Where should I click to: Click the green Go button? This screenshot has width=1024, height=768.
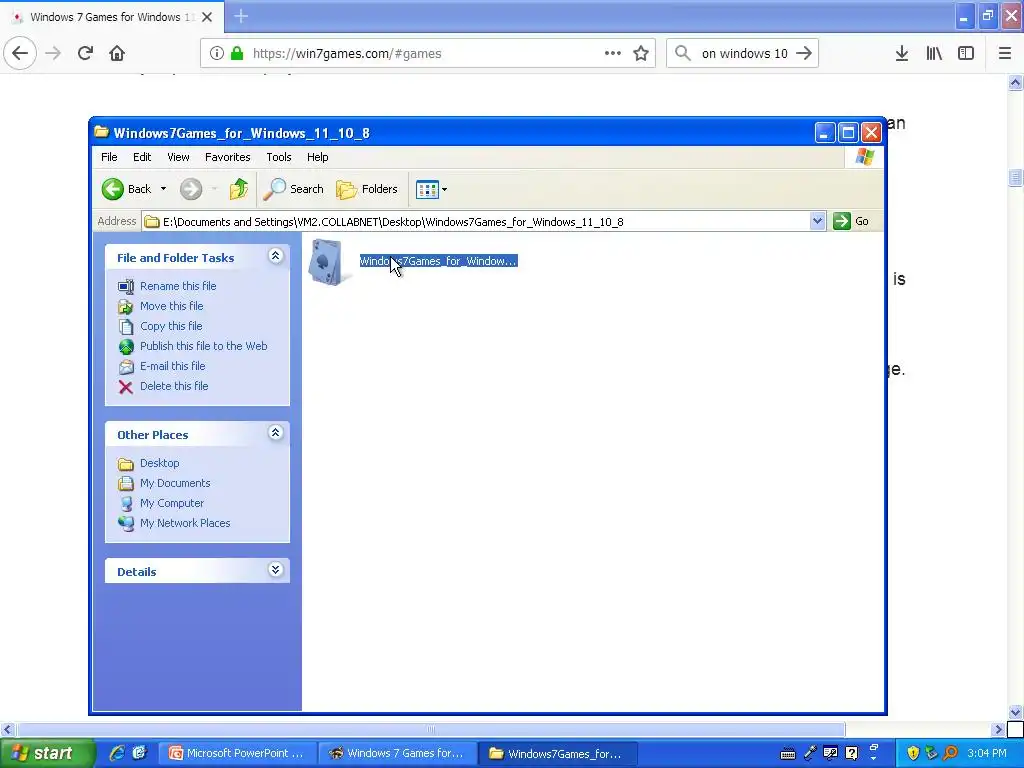pos(852,221)
